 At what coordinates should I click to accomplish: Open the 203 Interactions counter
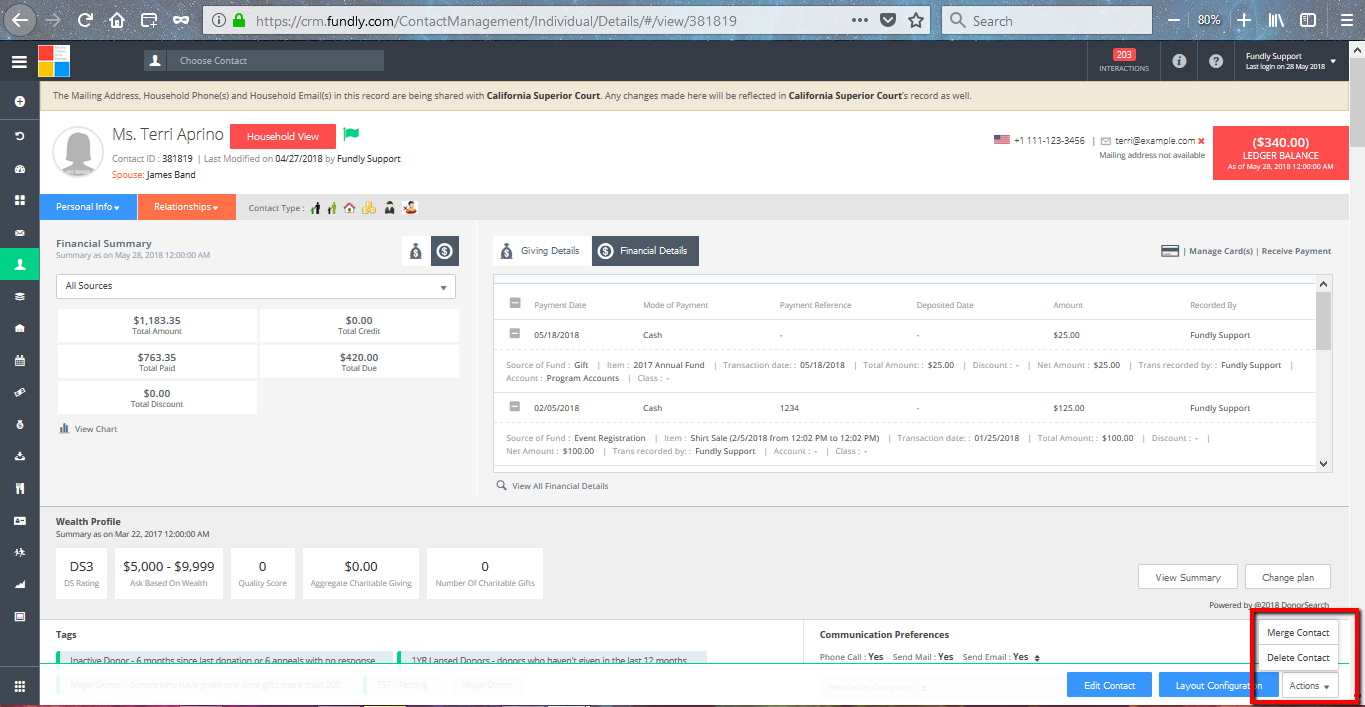[1124, 61]
